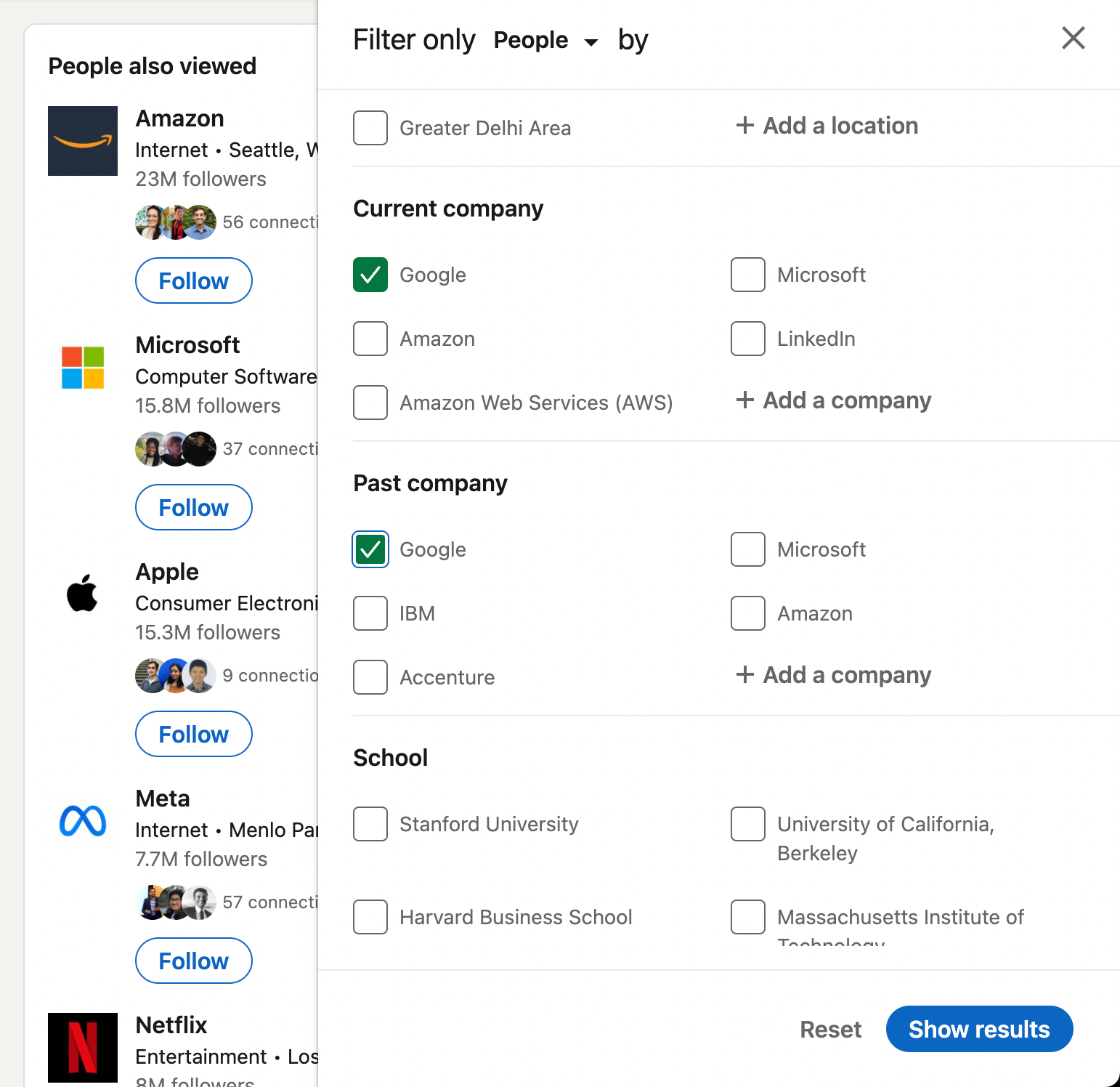The image size is (1120, 1087).
Task: Click the 'School' section heading
Action: pyautogui.click(x=390, y=758)
